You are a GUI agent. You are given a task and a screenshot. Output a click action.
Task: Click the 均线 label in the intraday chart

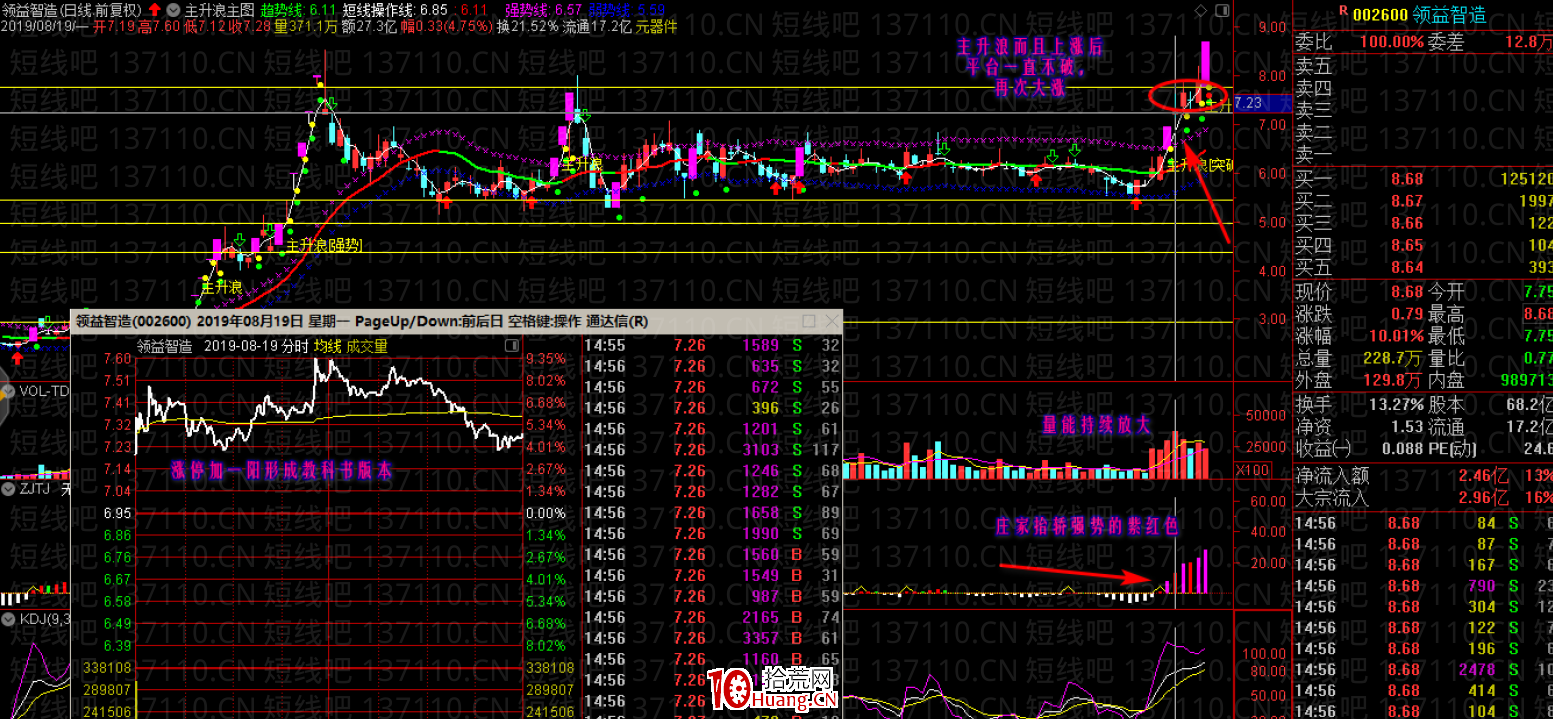[x=327, y=346]
